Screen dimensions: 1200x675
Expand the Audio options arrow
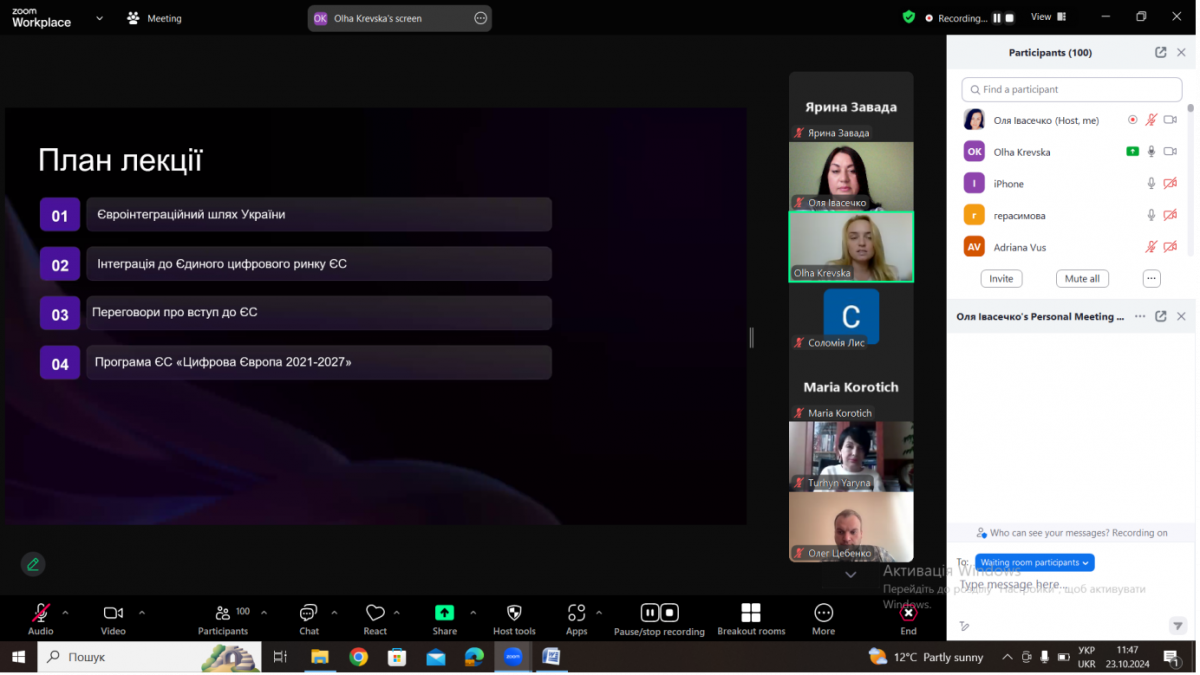66,612
